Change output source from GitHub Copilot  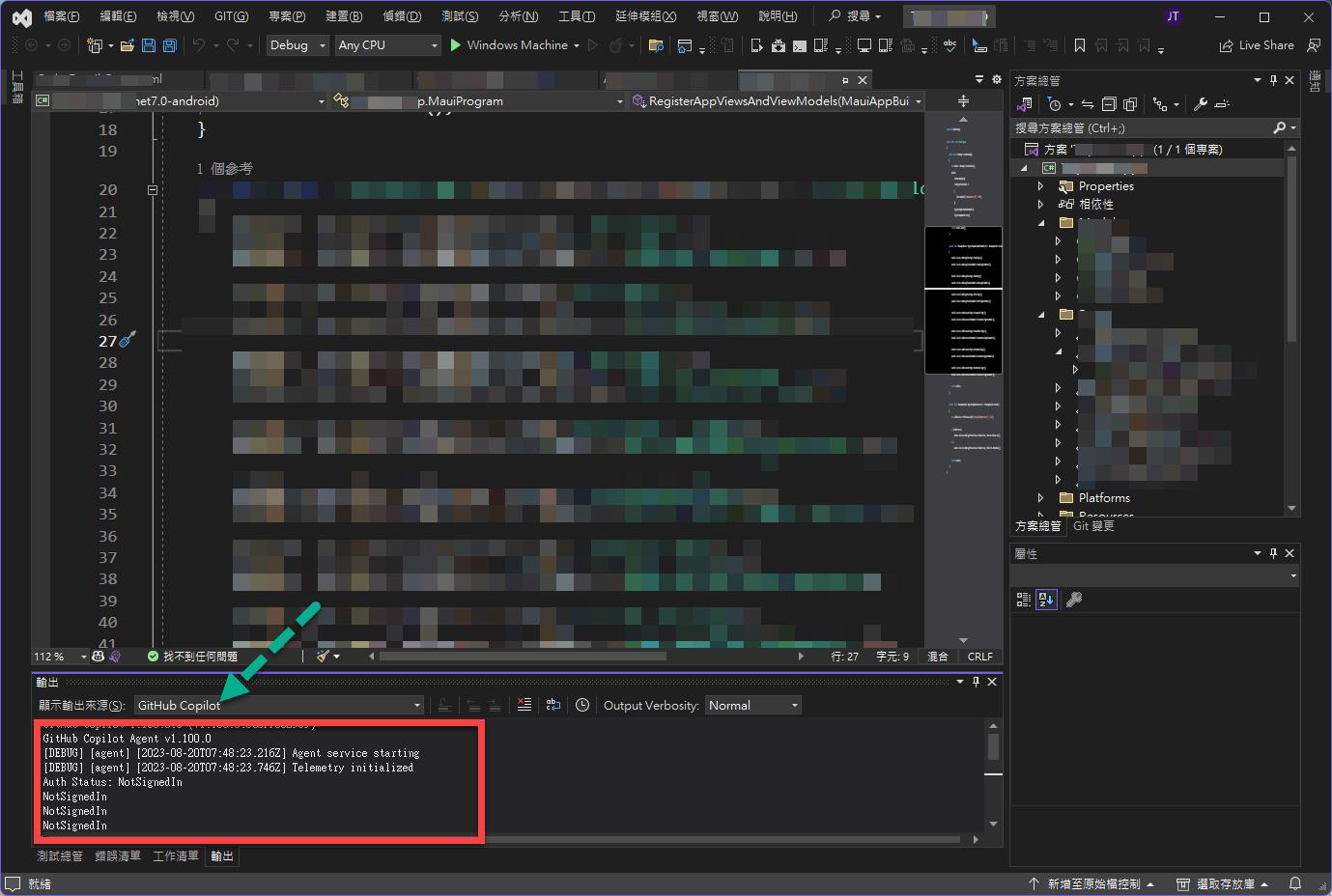(415, 705)
